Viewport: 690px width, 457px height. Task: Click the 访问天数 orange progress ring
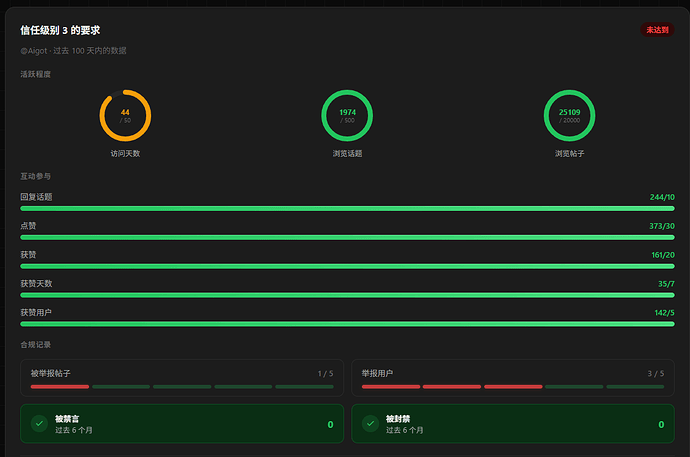click(x=125, y=116)
